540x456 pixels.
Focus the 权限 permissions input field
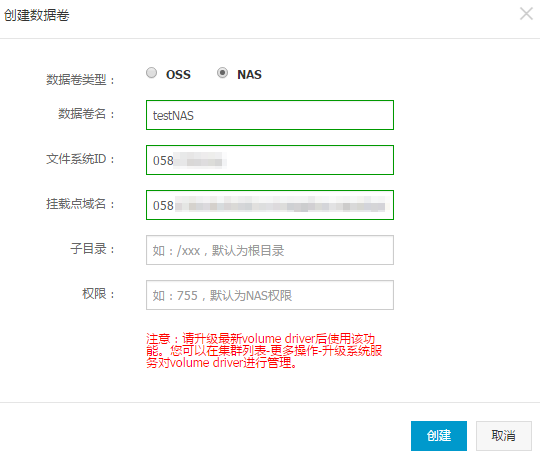point(270,295)
